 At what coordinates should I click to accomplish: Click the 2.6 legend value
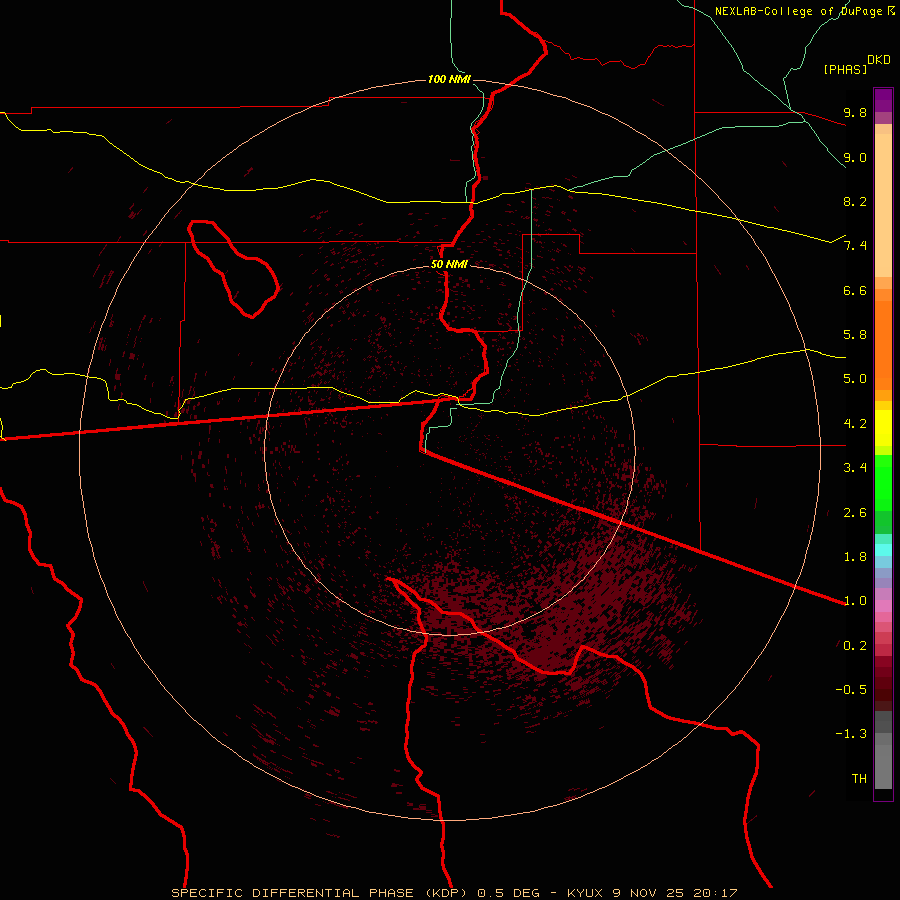coord(855,513)
